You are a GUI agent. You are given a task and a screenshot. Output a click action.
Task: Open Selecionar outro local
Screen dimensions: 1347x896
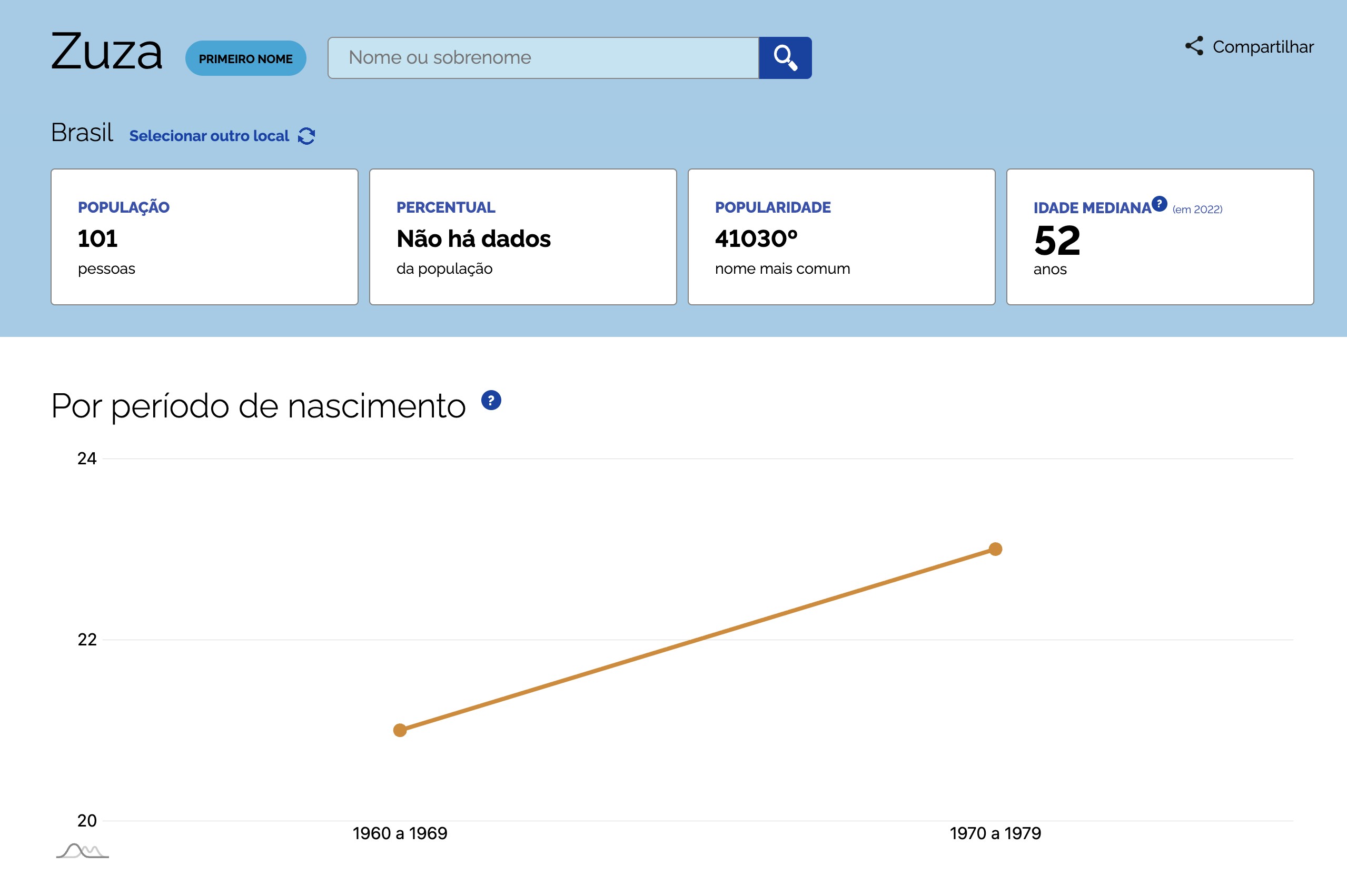(209, 136)
